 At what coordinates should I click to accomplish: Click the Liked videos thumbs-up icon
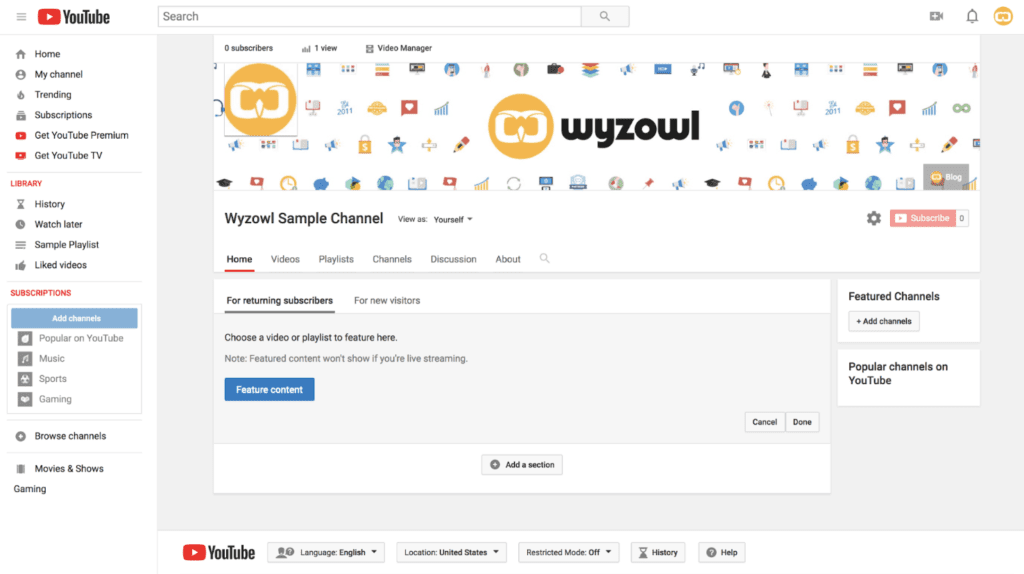click(21, 265)
